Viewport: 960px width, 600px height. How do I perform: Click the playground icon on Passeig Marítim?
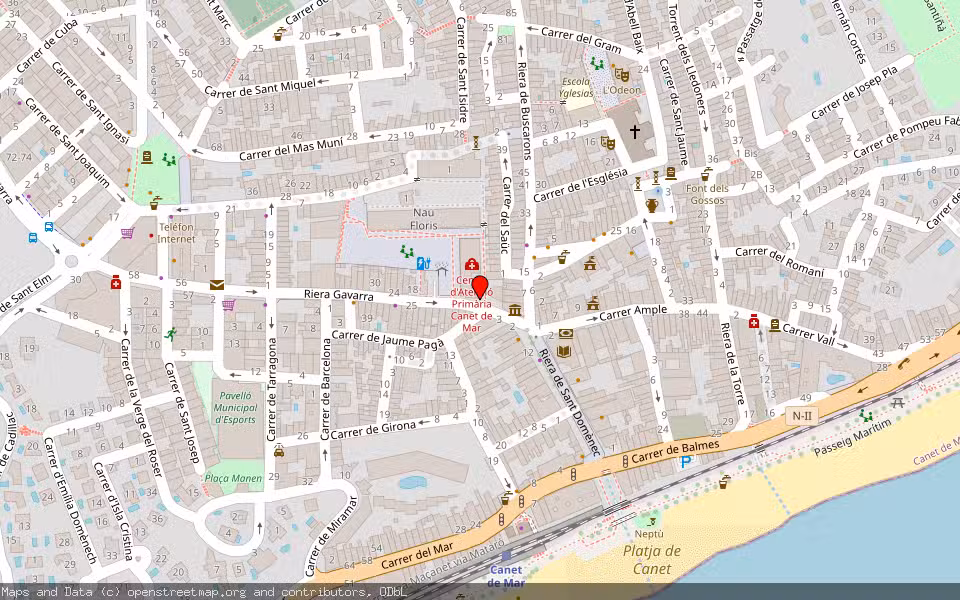point(866,416)
